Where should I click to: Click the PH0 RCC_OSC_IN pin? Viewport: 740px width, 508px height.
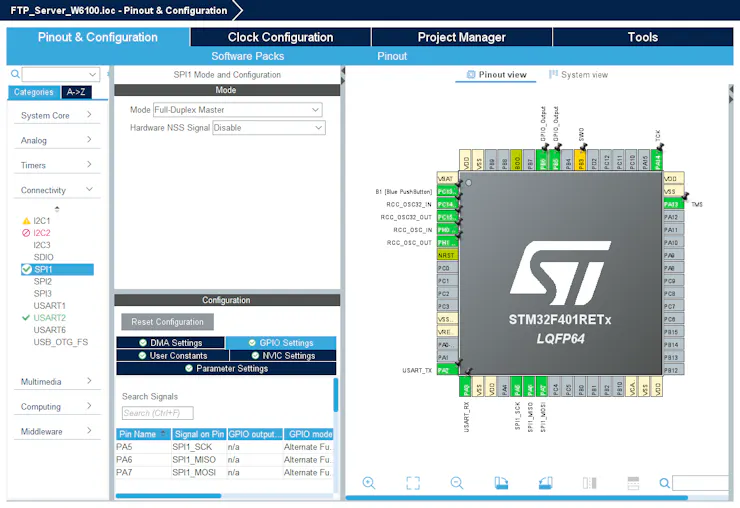point(447,229)
